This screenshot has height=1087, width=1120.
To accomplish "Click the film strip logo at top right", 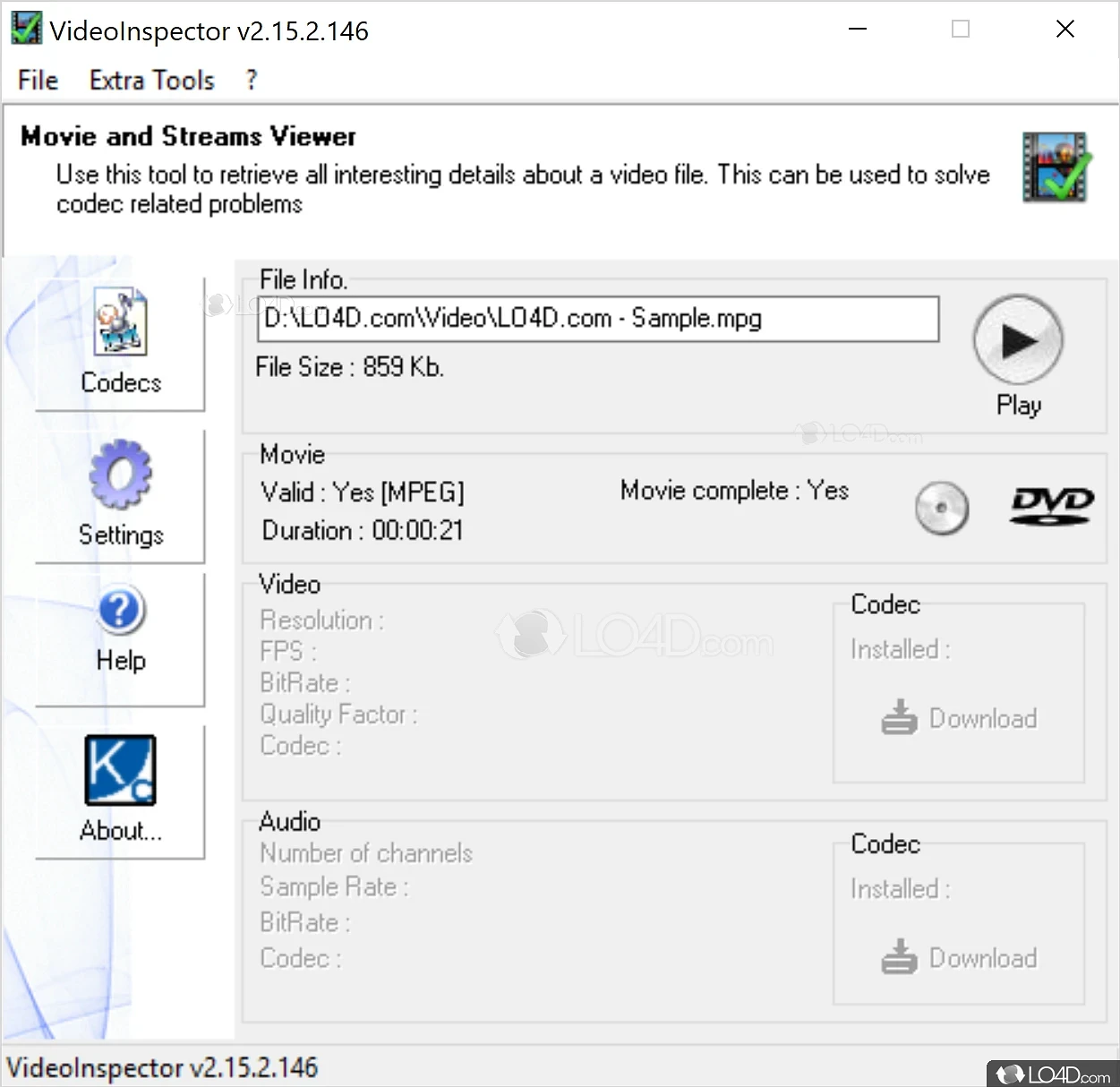I will pyautogui.click(x=1056, y=167).
